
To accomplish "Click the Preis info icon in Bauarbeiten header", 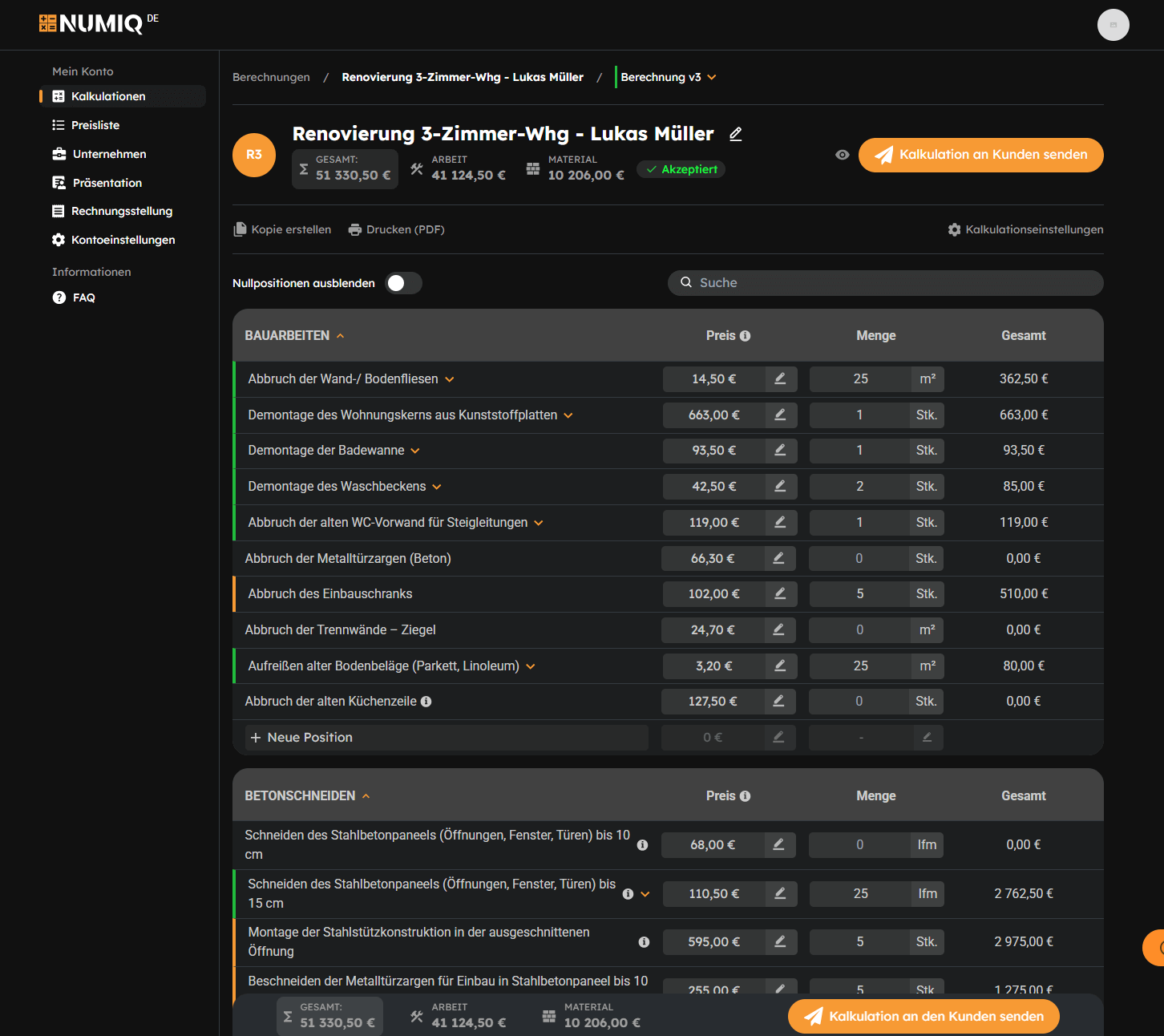I will pyautogui.click(x=745, y=336).
